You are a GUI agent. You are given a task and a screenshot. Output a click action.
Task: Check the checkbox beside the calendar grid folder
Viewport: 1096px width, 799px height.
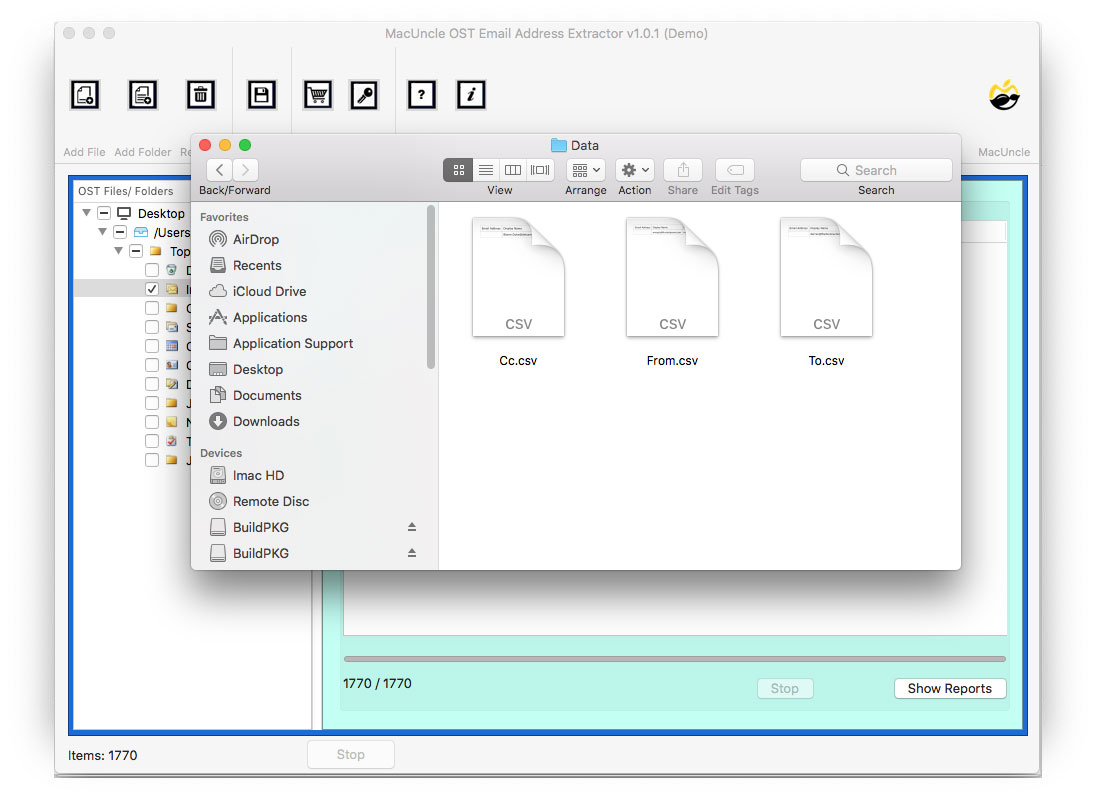point(152,346)
